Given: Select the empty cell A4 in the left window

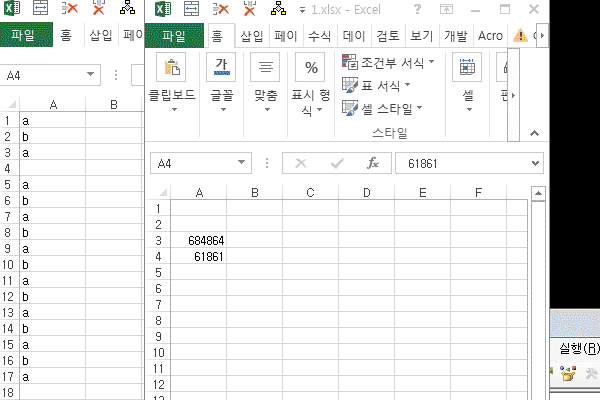Looking at the screenshot, I should pyautogui.click(x=52, y=168).
